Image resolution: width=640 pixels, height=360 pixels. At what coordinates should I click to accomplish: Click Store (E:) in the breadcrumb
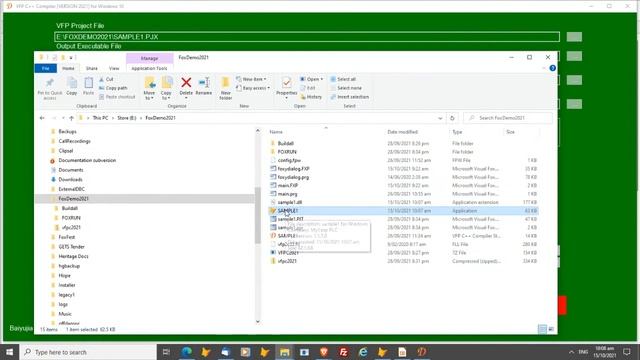coord(127,118)
